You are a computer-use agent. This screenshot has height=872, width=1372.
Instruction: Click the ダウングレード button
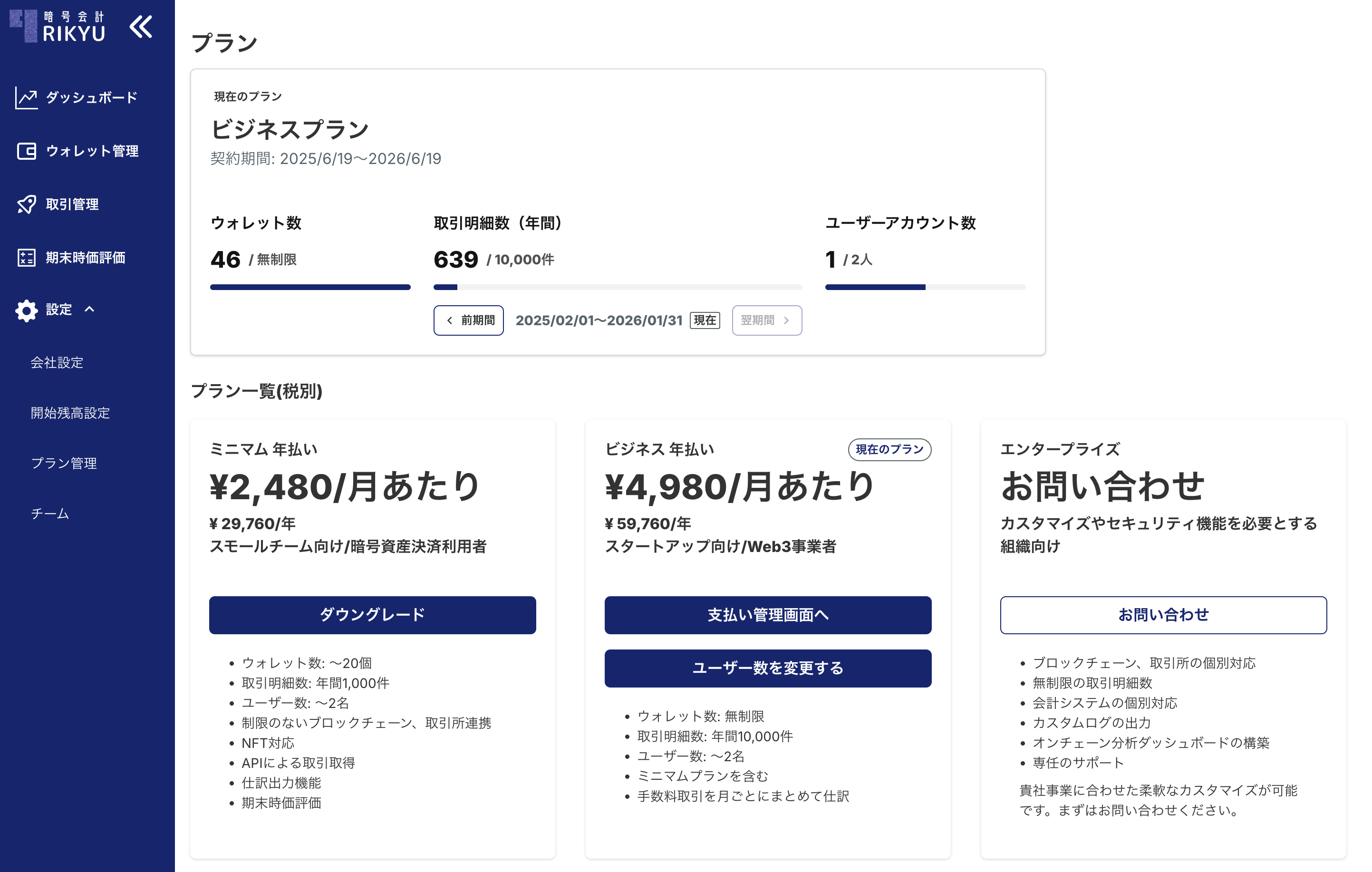(x=372, y=615)
